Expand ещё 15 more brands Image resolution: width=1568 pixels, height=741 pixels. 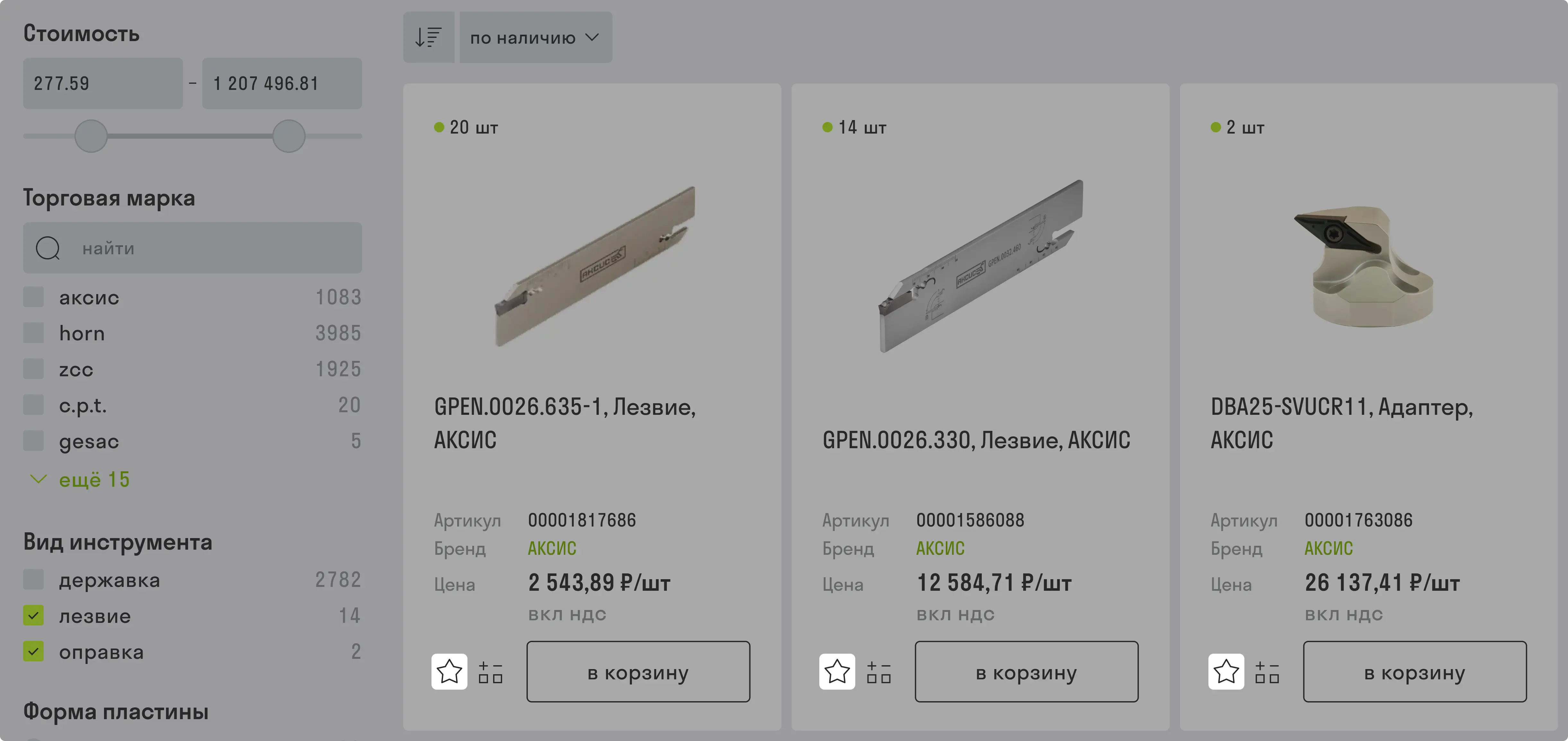(x=80, y=480)
